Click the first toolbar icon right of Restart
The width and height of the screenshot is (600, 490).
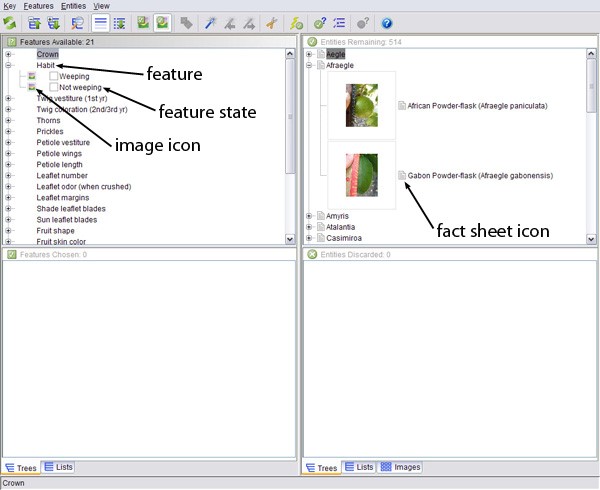(x=34, y=22)
